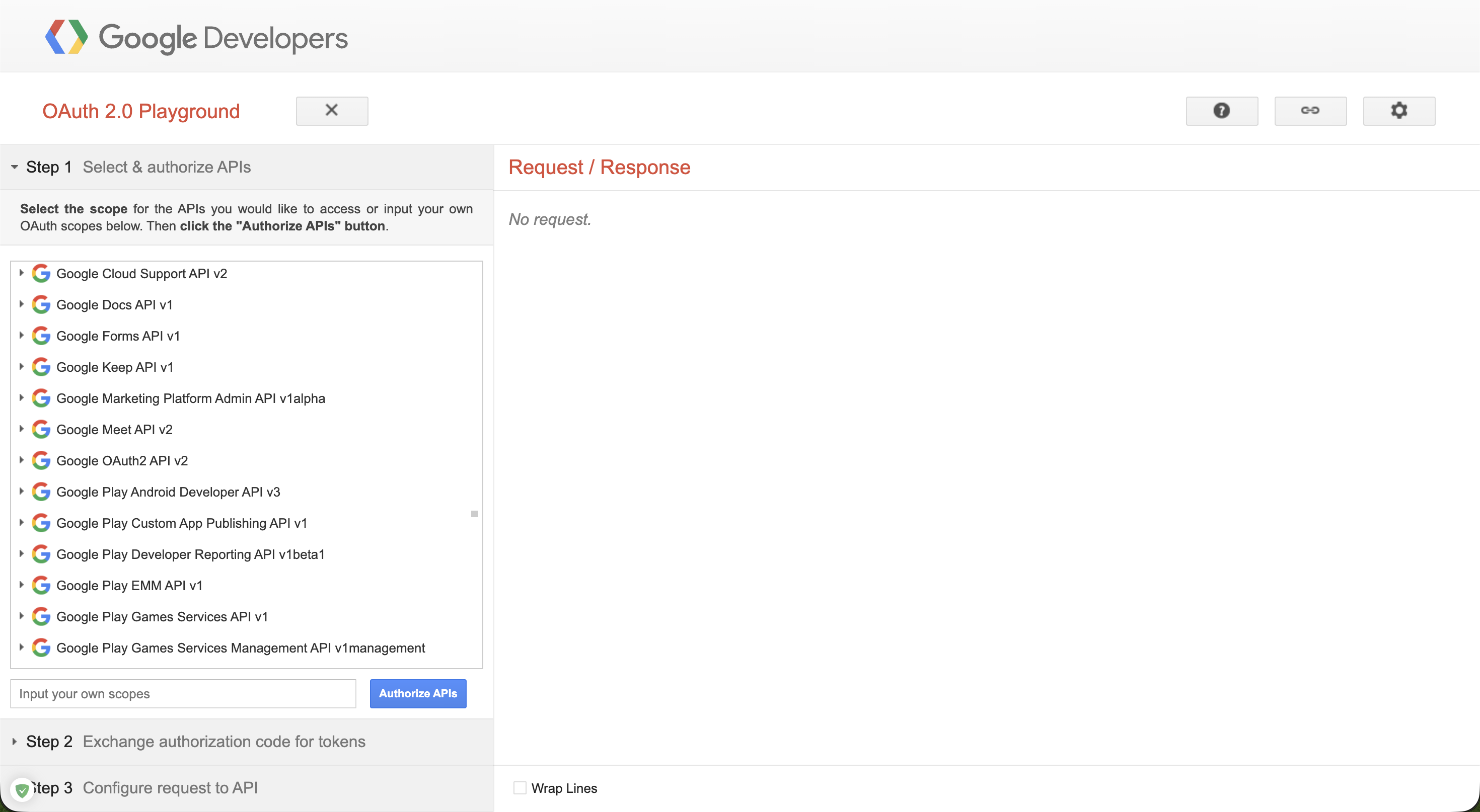Click the Input your own scopes field
Screen dimensions: 1480x812
tap(183, 693)
